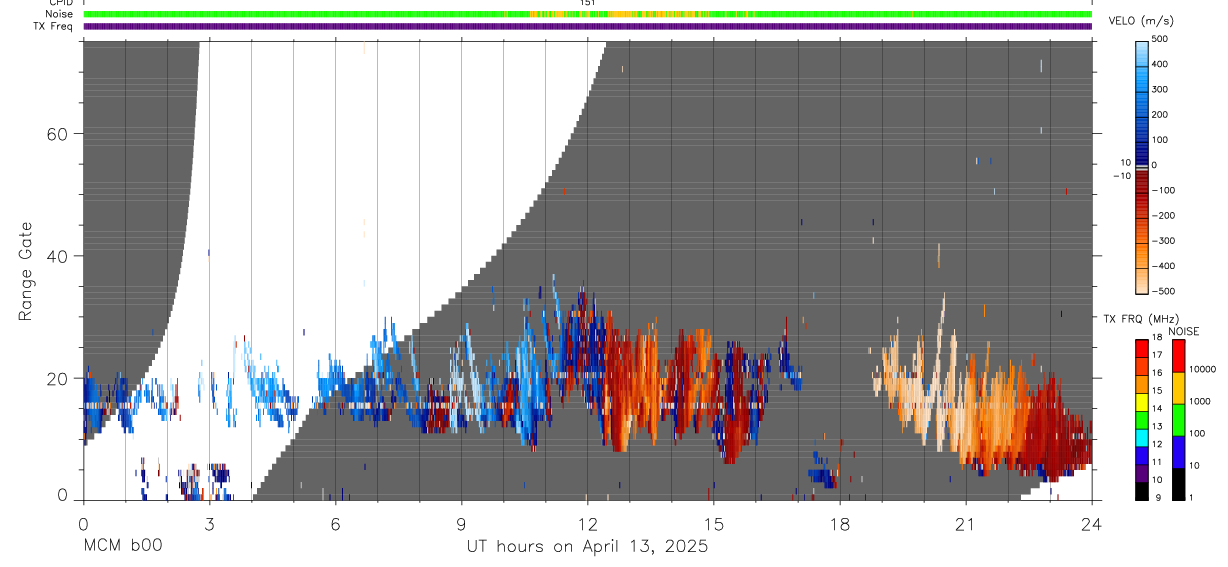Select the purple 10–11 MHz frequency swatch
Image resolution: width=1228 pixels, height=567 pixels.
tap(1142, 473)
